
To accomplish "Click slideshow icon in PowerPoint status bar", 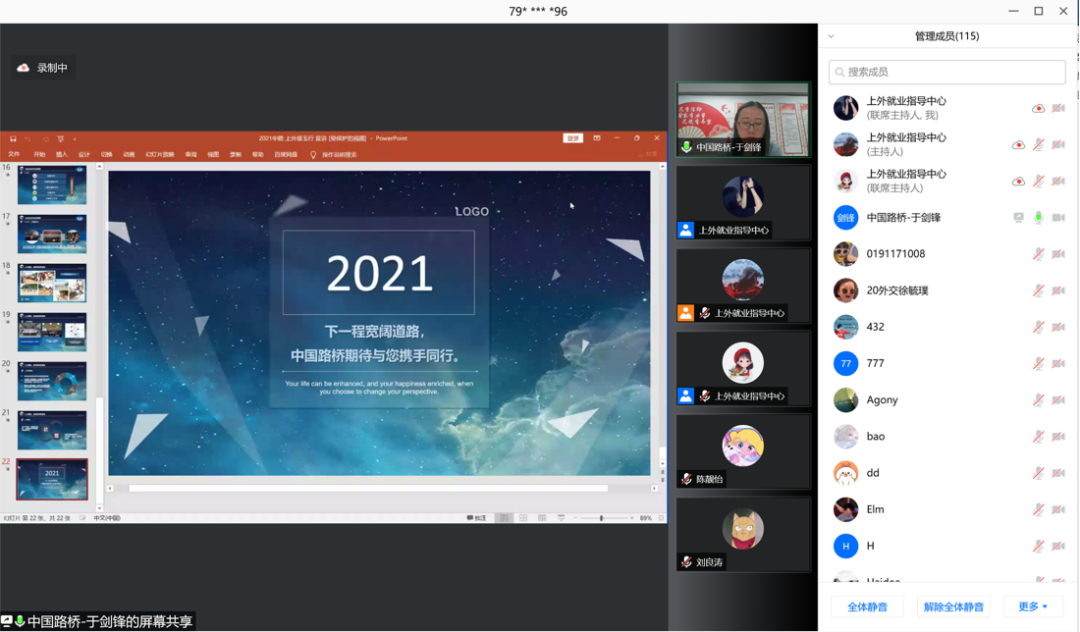I will pos(561,518).
